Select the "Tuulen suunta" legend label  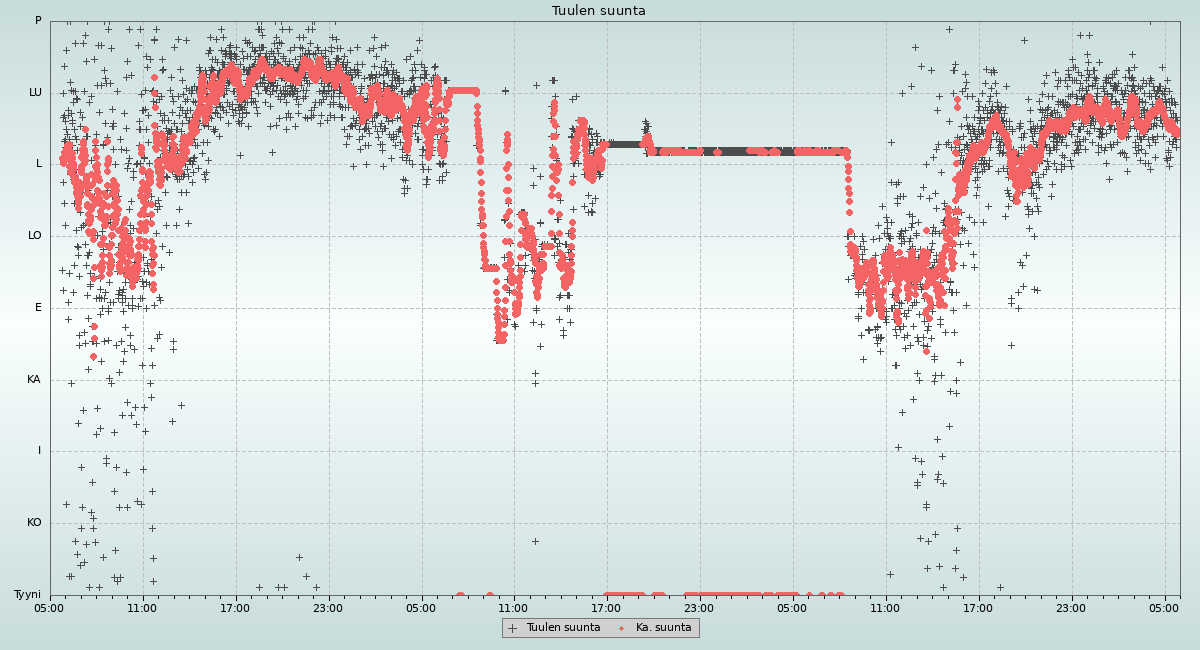tap(563, 628)
